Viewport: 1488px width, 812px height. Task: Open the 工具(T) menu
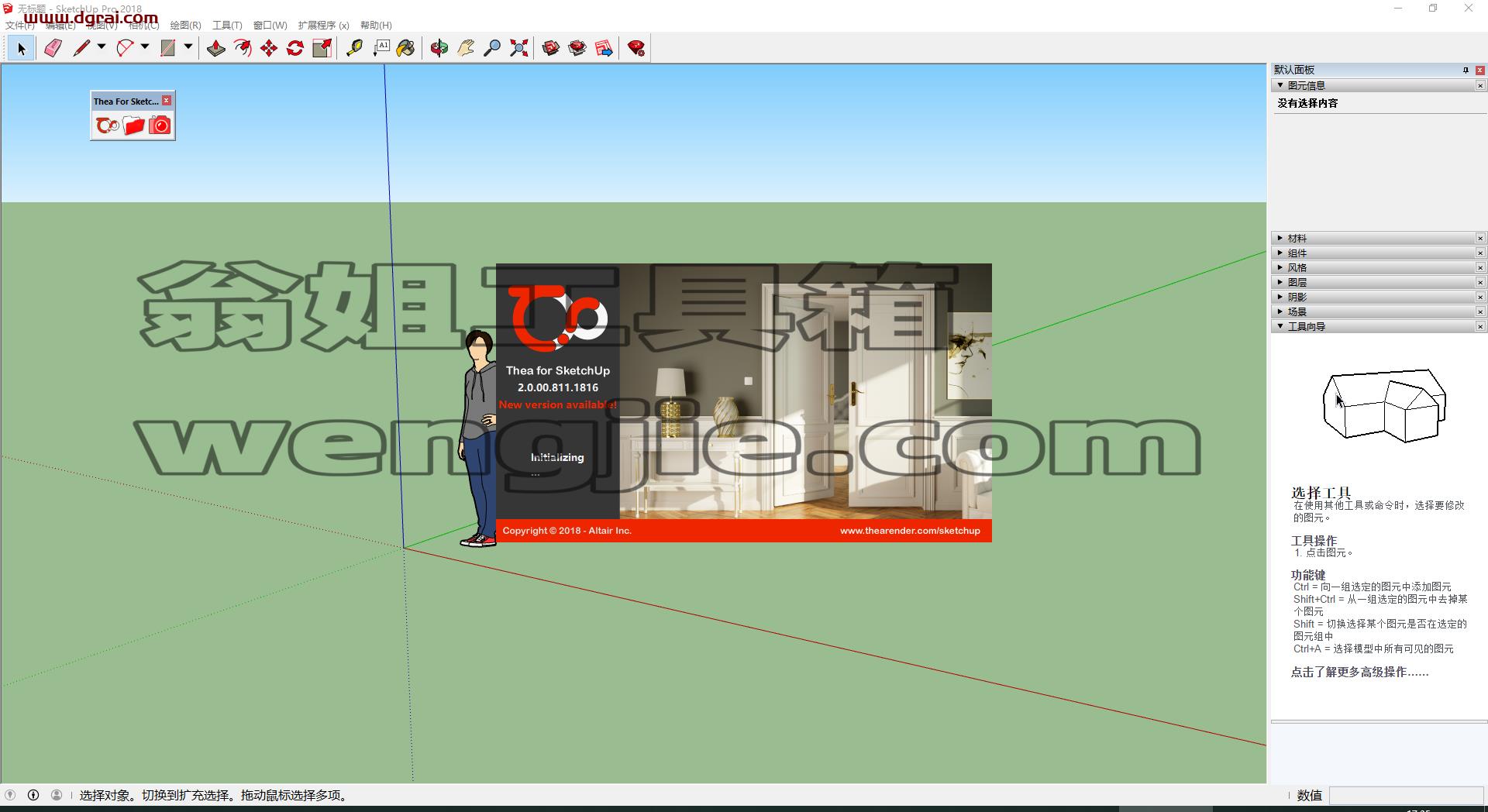[x=227, y=25]
